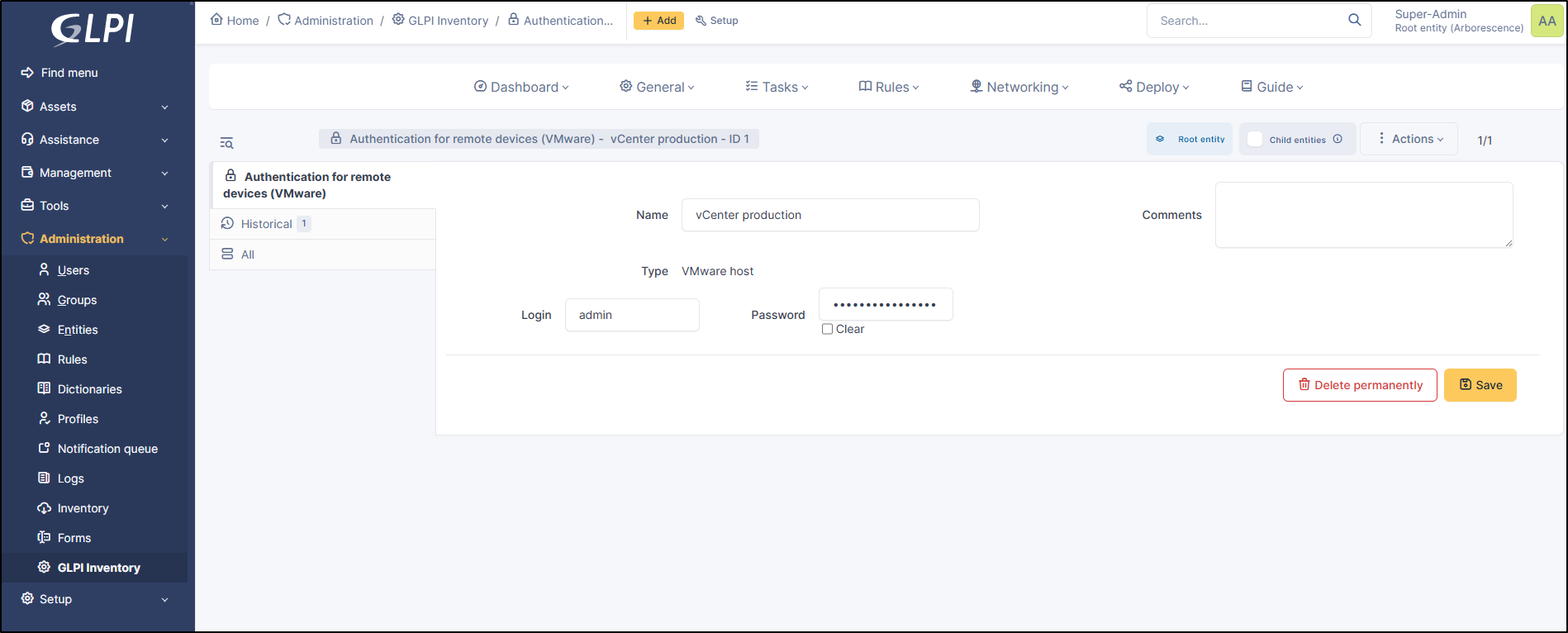Expand the Actions dropdown
Image resolution: width=1568 pixels, height=633 pixels.
pyautogui.click(x=1409, y=139)
